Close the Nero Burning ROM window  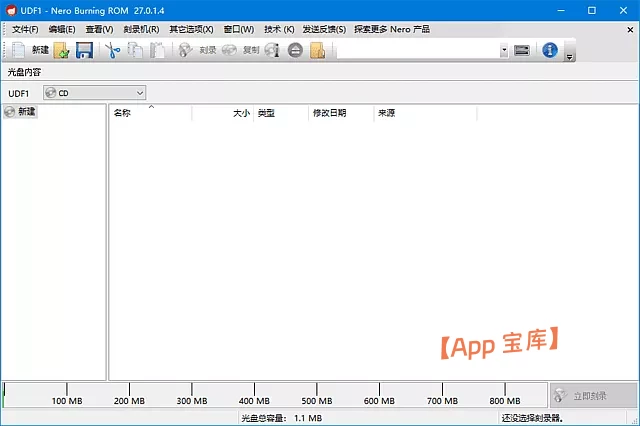click(623, 11)
